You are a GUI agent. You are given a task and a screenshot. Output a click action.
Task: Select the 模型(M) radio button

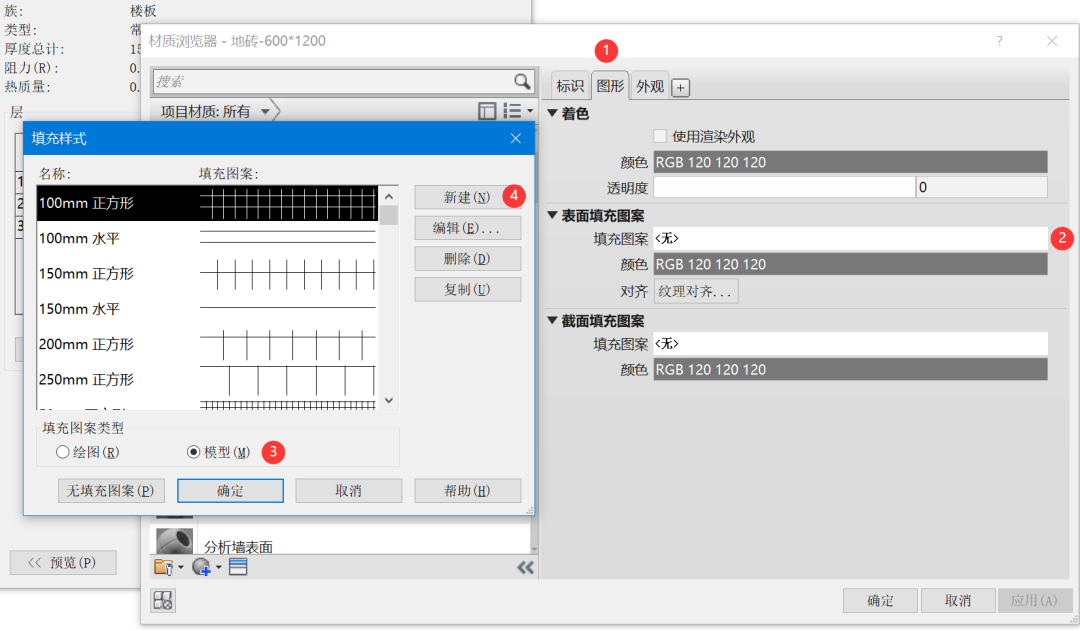pos(194,452)
